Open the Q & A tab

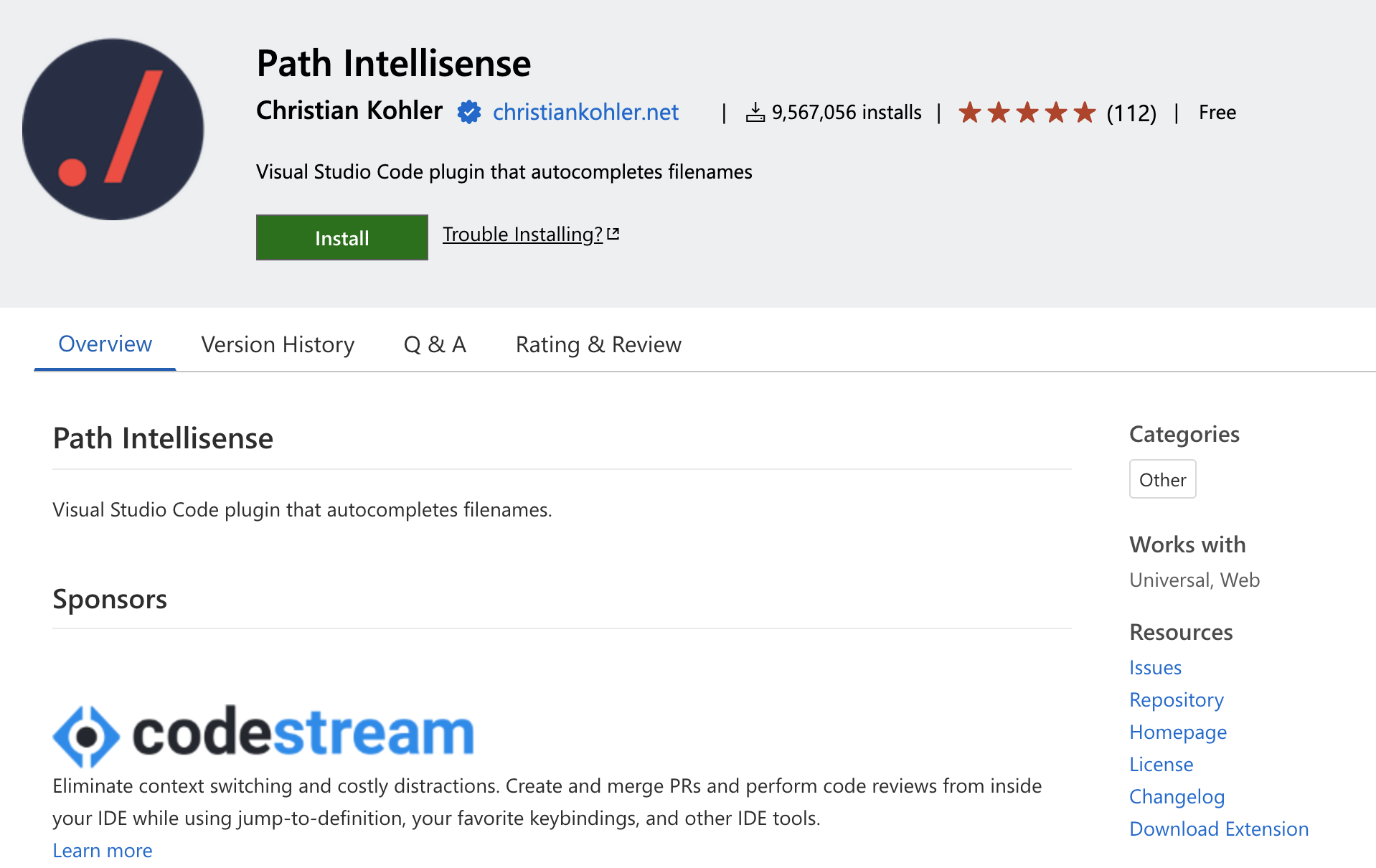point(435,345)
